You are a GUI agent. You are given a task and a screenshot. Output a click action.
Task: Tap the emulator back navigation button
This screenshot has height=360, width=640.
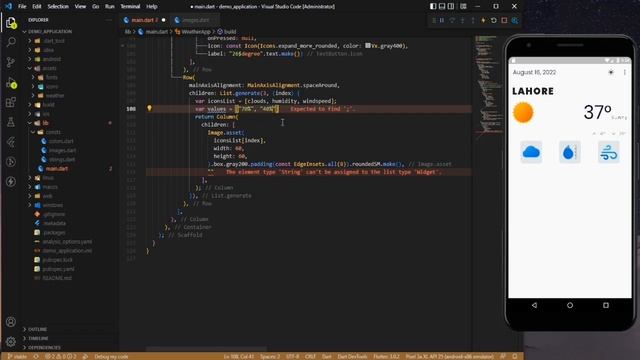[534, 305]
